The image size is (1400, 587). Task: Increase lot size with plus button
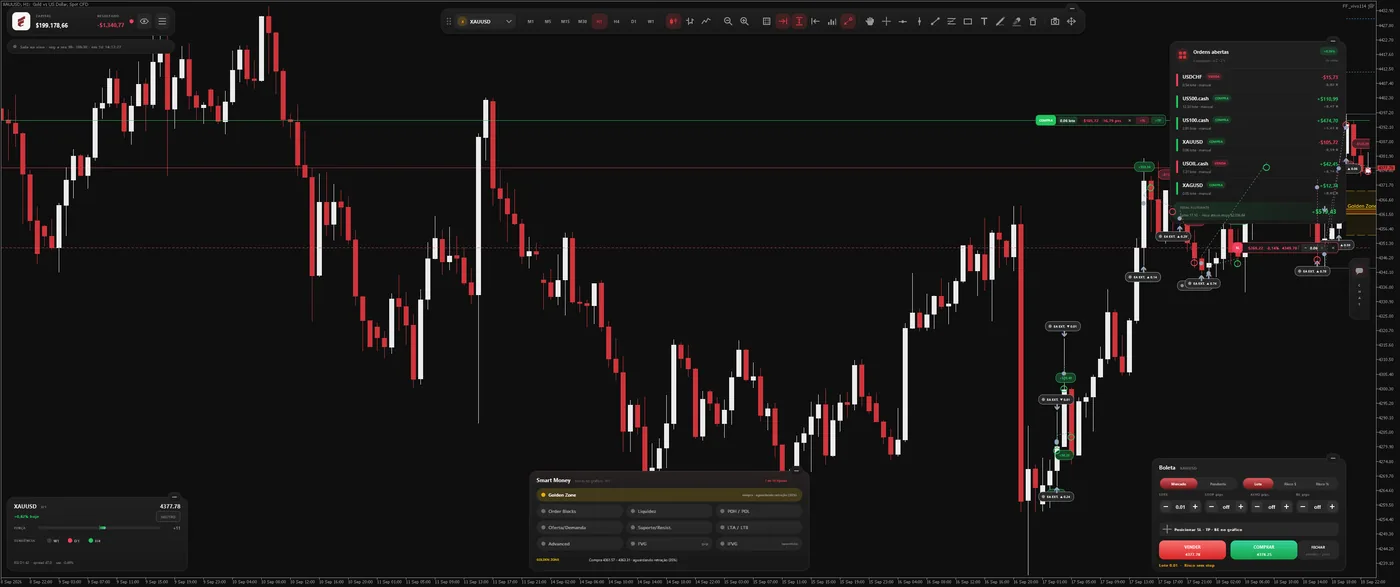(x=1195, y=507)
